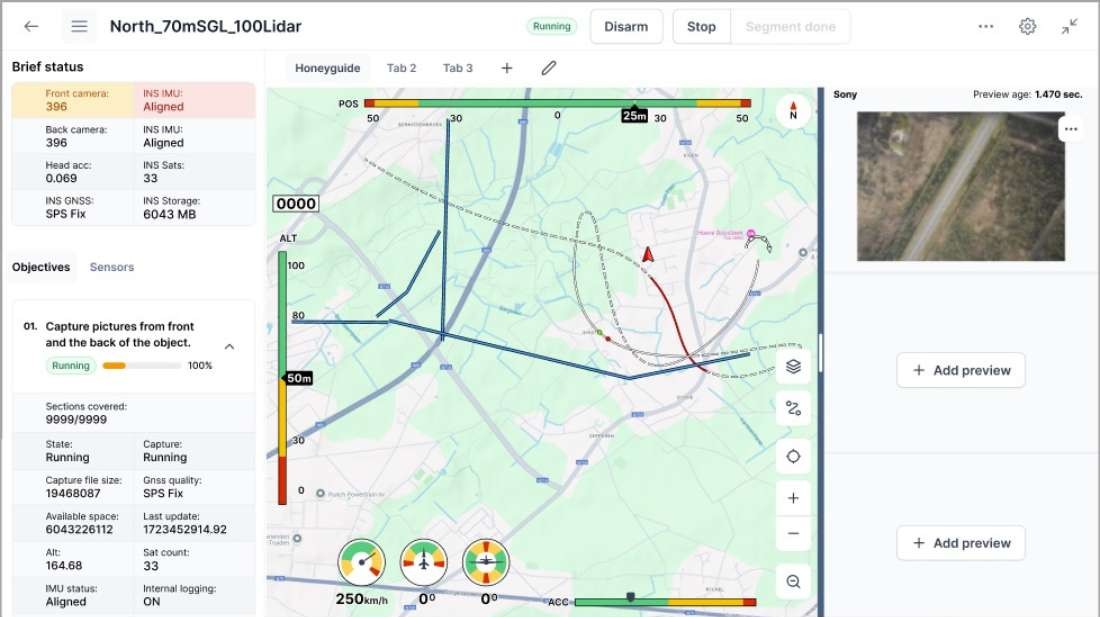Click the red aircraft marker on map
The width and height of the screenshot is (1100, 617).
(648, 255)
